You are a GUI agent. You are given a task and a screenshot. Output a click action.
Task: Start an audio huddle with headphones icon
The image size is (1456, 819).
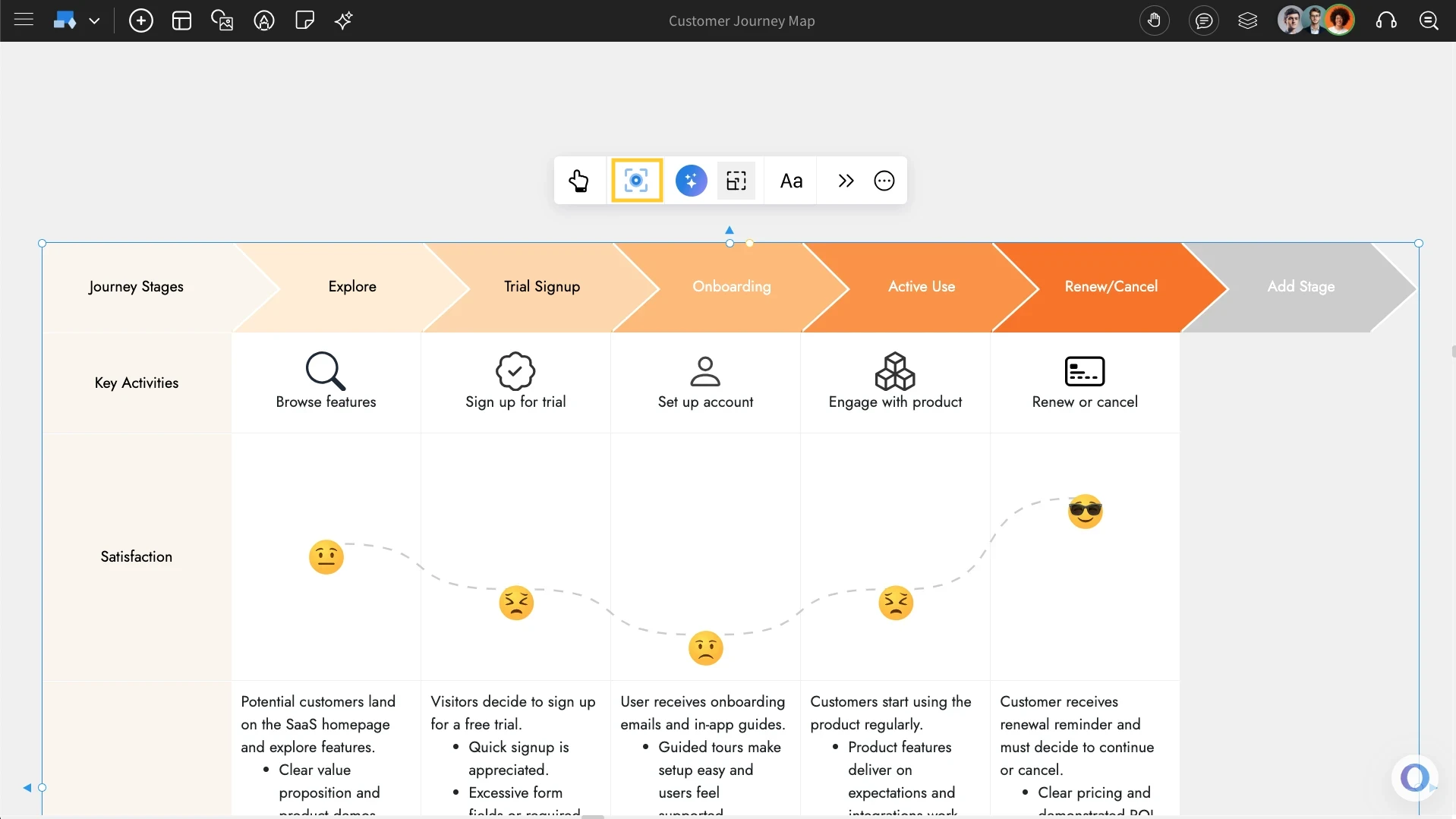point(1386,20)
